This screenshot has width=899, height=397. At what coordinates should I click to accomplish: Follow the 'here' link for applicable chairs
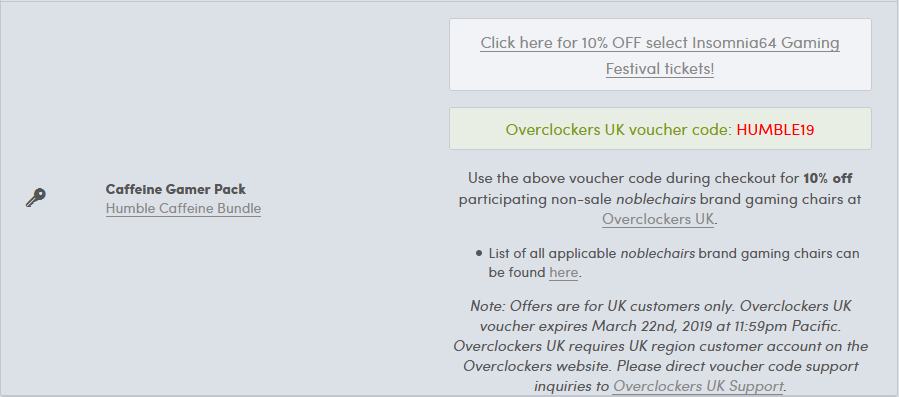pos(564,273)
